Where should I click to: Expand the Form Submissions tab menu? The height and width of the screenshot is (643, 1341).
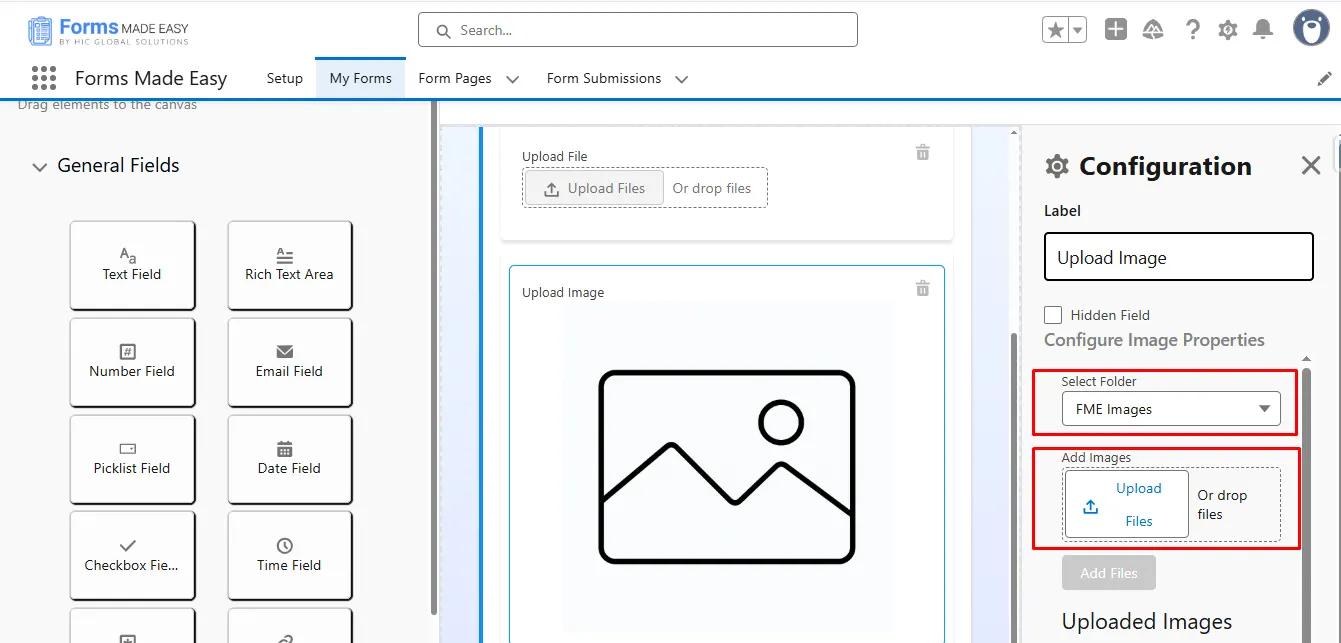[x=682, y=79]
